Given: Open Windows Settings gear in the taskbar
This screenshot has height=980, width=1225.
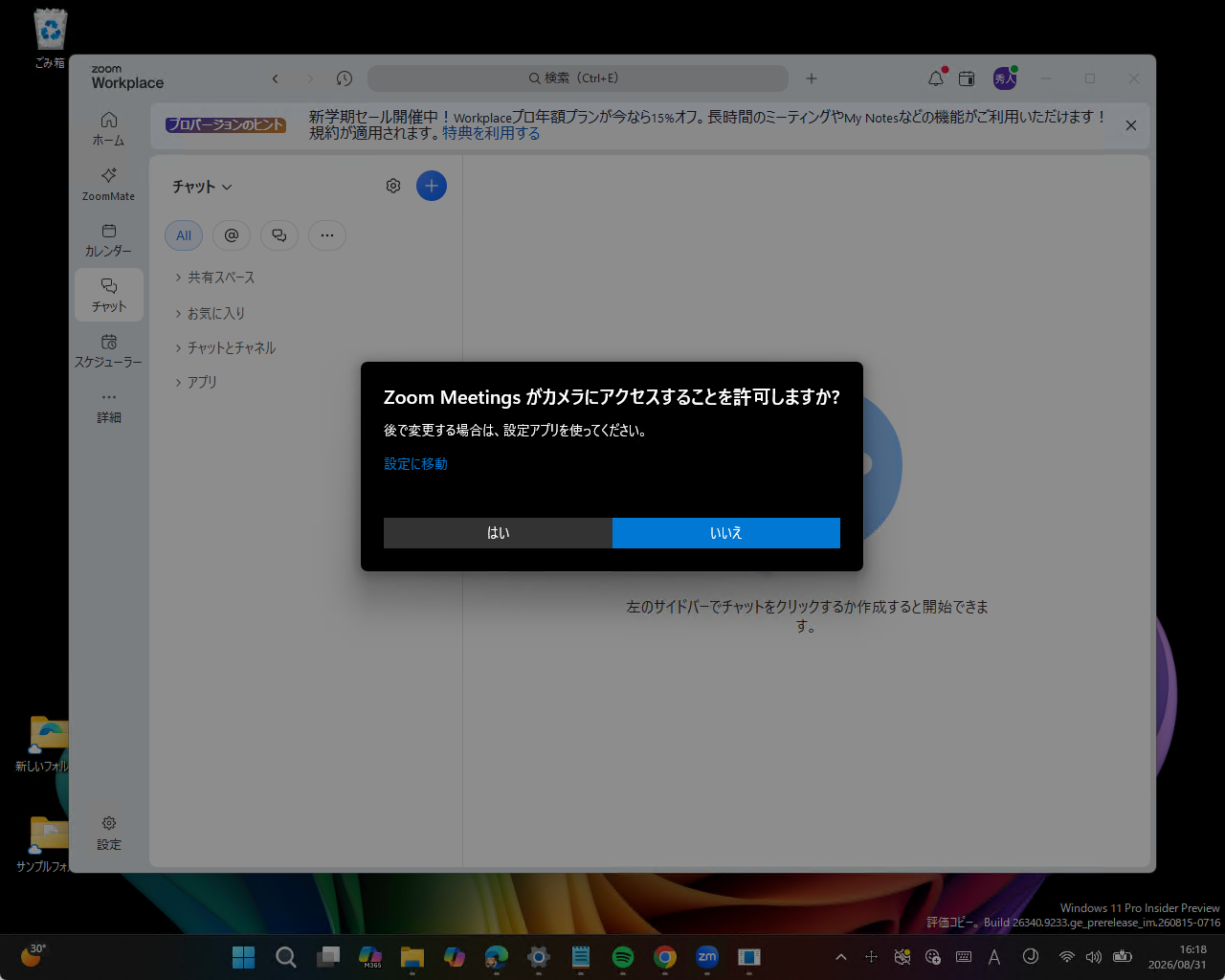Looking at the screenshot, I should click(539, 957).
